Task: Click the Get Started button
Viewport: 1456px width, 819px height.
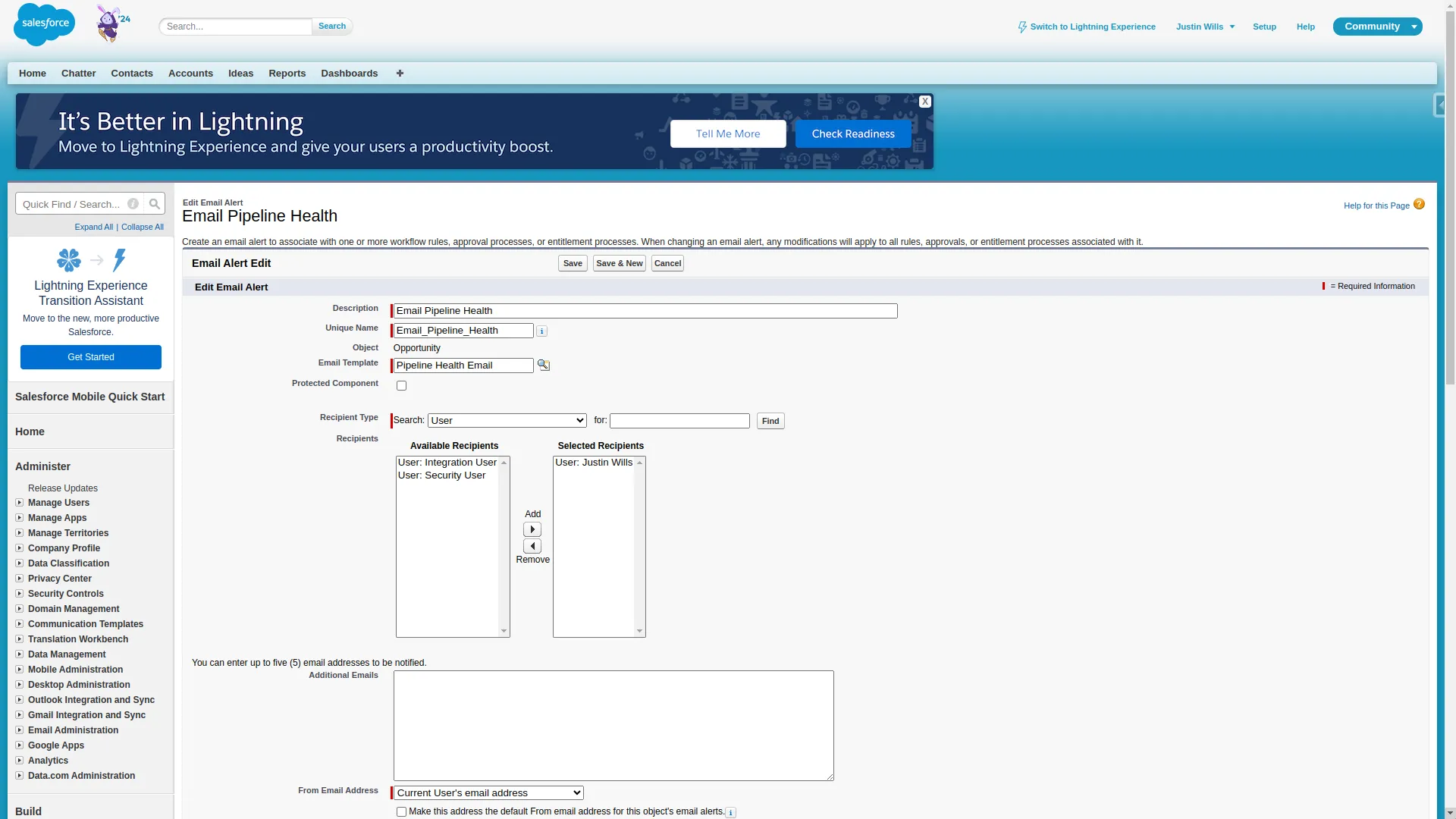Action: click(x=91, y=357)
